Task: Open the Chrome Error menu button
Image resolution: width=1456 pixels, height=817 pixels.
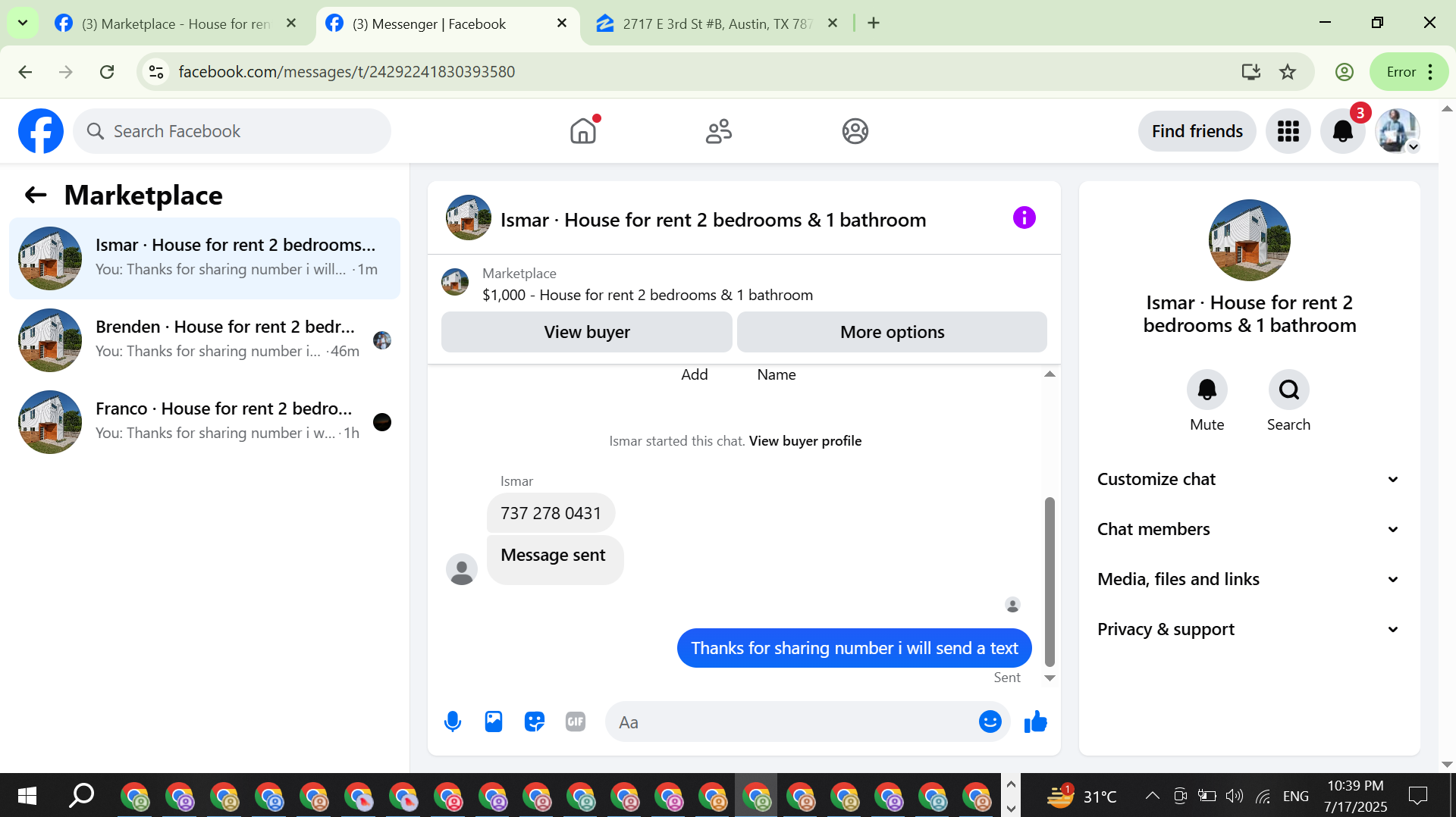Action: (x=1409, y=72)
